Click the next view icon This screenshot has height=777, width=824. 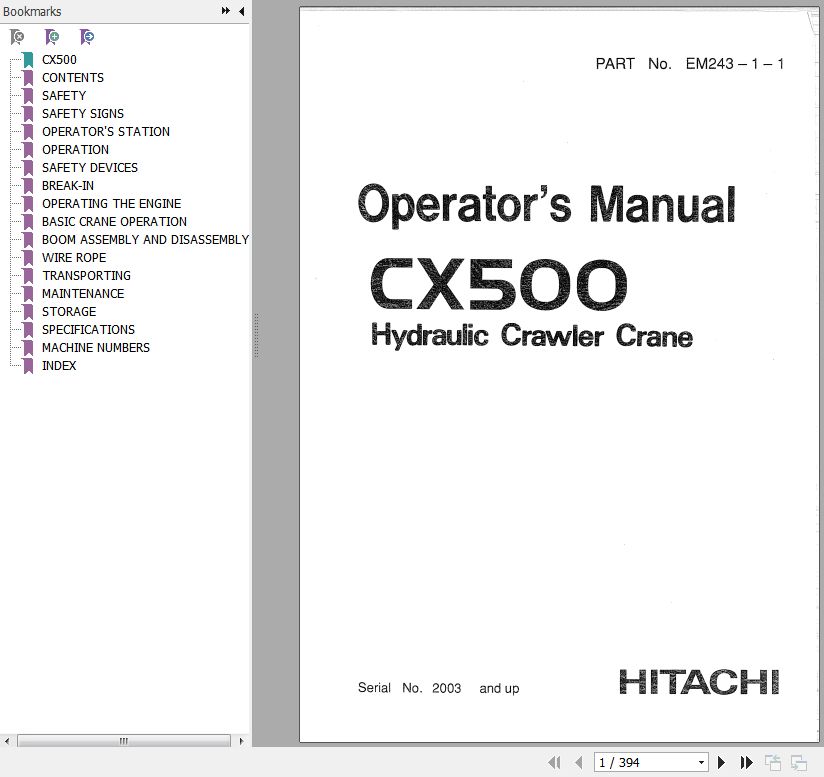pyautogui.click(x=798, y=762)
